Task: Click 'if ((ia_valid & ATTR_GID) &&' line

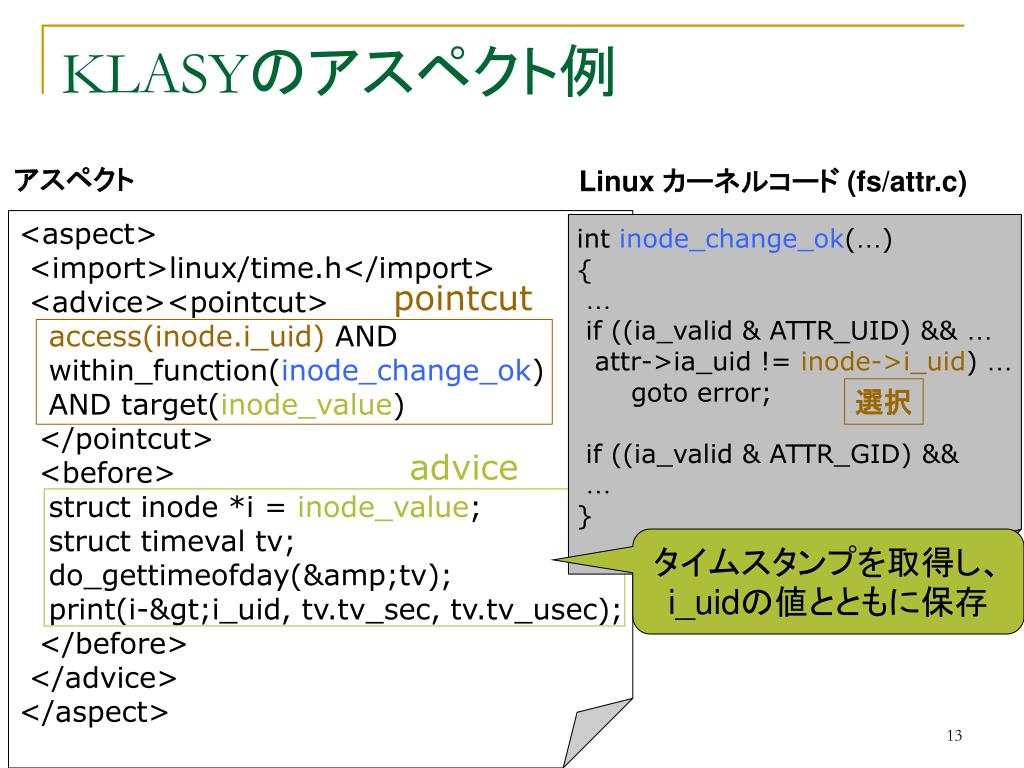Action: tap(773, 454)
